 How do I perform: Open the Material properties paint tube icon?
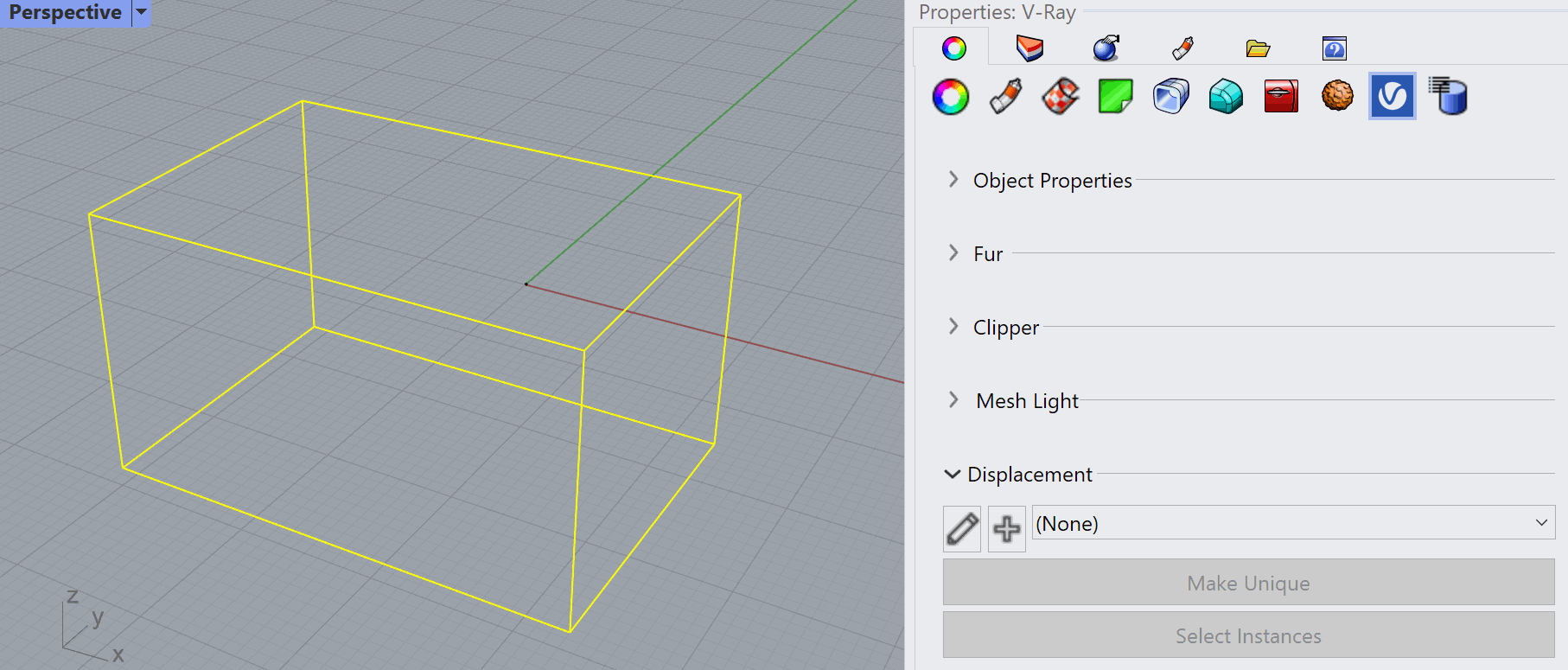pyautogui.click(x=1006, y=97)
